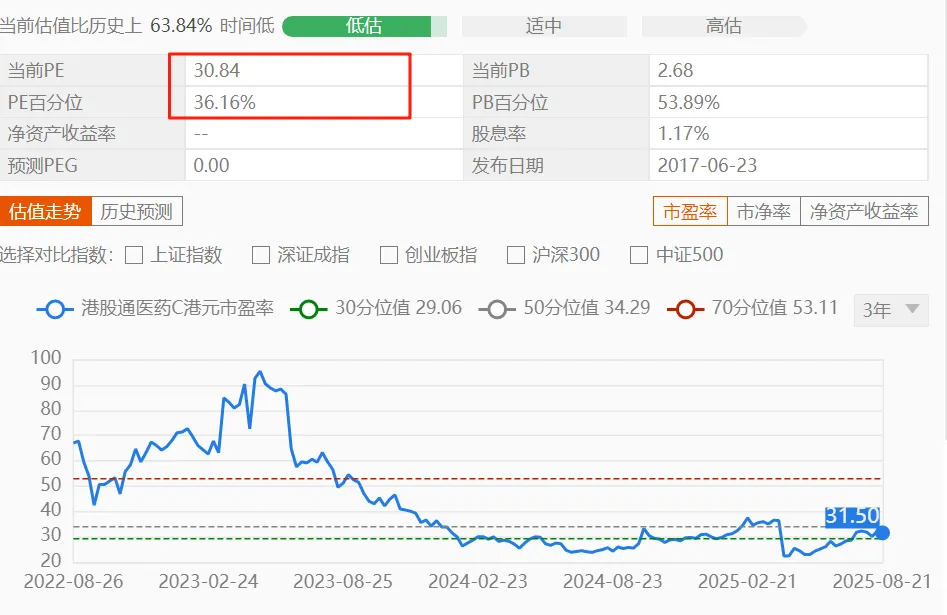Viewport: 947px width, 615px height.
Task: Click the blue endpoint dot on chart
Action: pos(882,533)
